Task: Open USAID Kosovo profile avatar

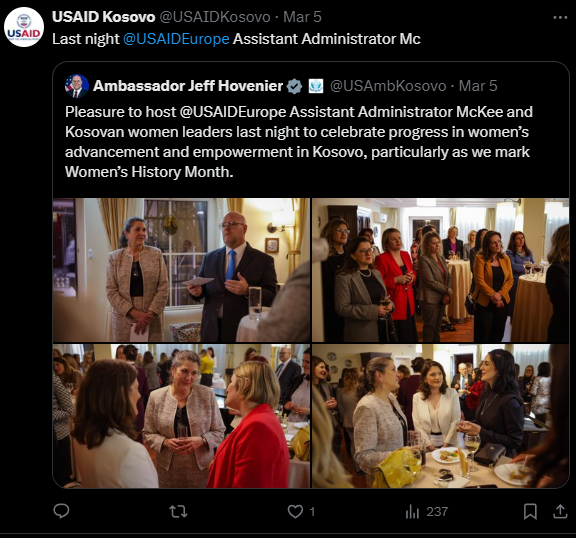Action: (24, 27)
